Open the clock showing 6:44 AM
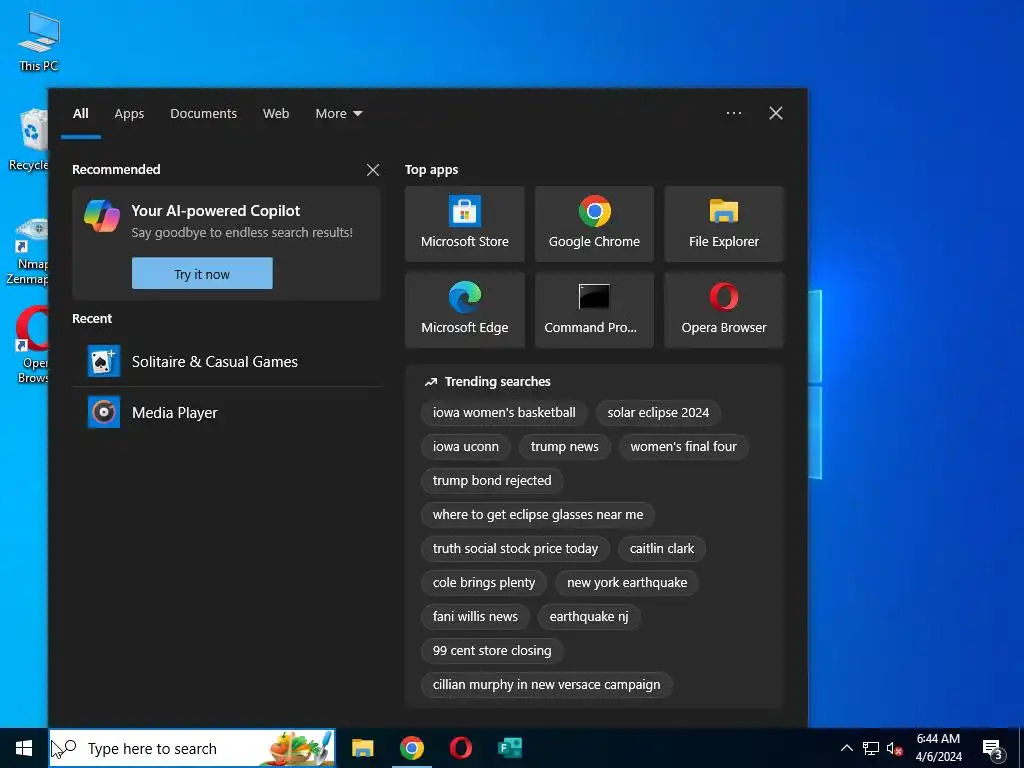This screenshot has width=1024, height=768. point(938,748)
